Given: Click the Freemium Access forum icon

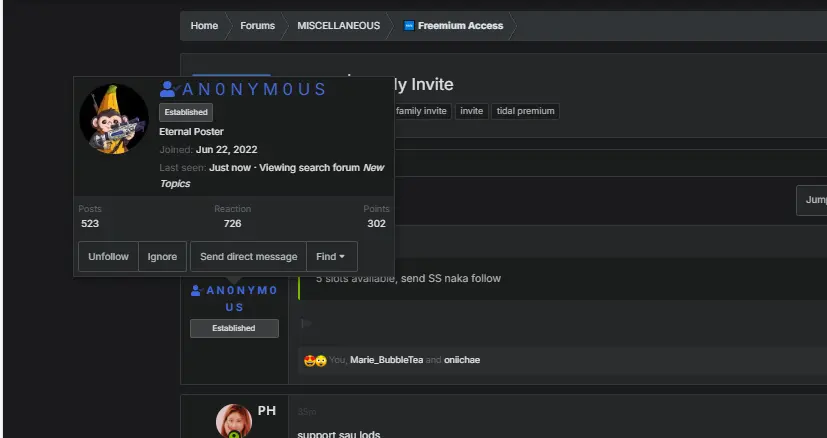Looking at the screenshot, I should click(x=409, y=26).
